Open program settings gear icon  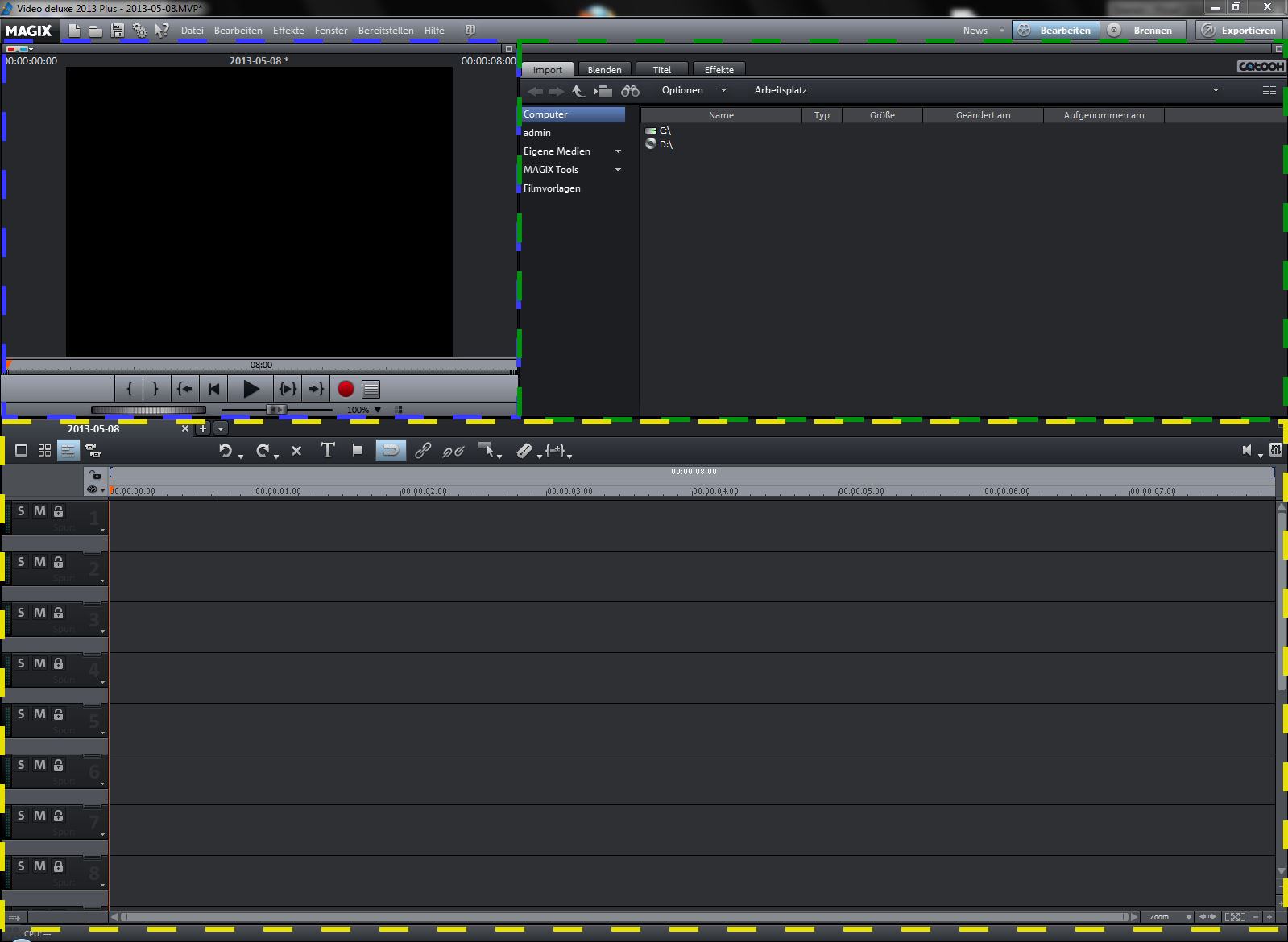(139, 31)
